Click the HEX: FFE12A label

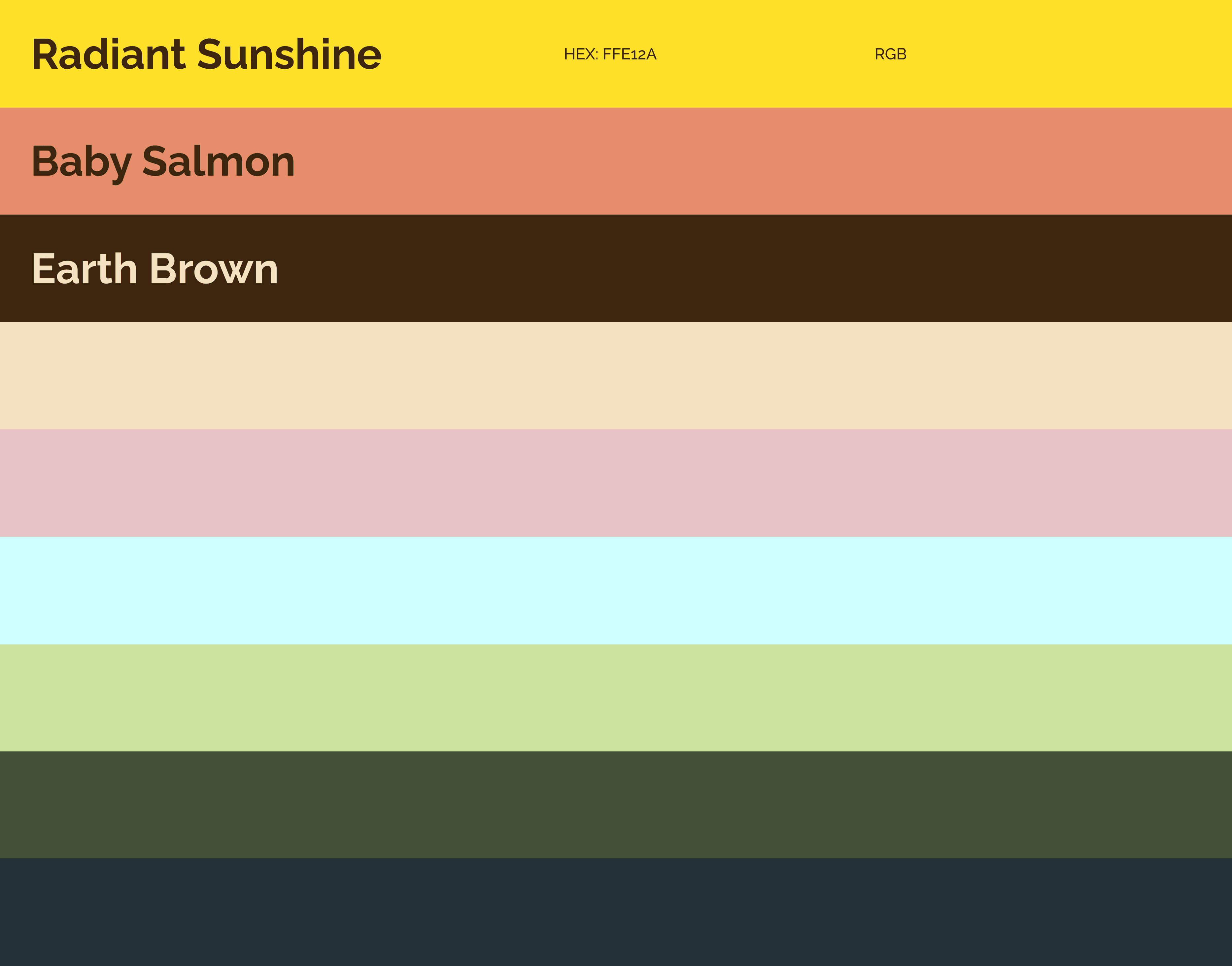click(609, 54)
